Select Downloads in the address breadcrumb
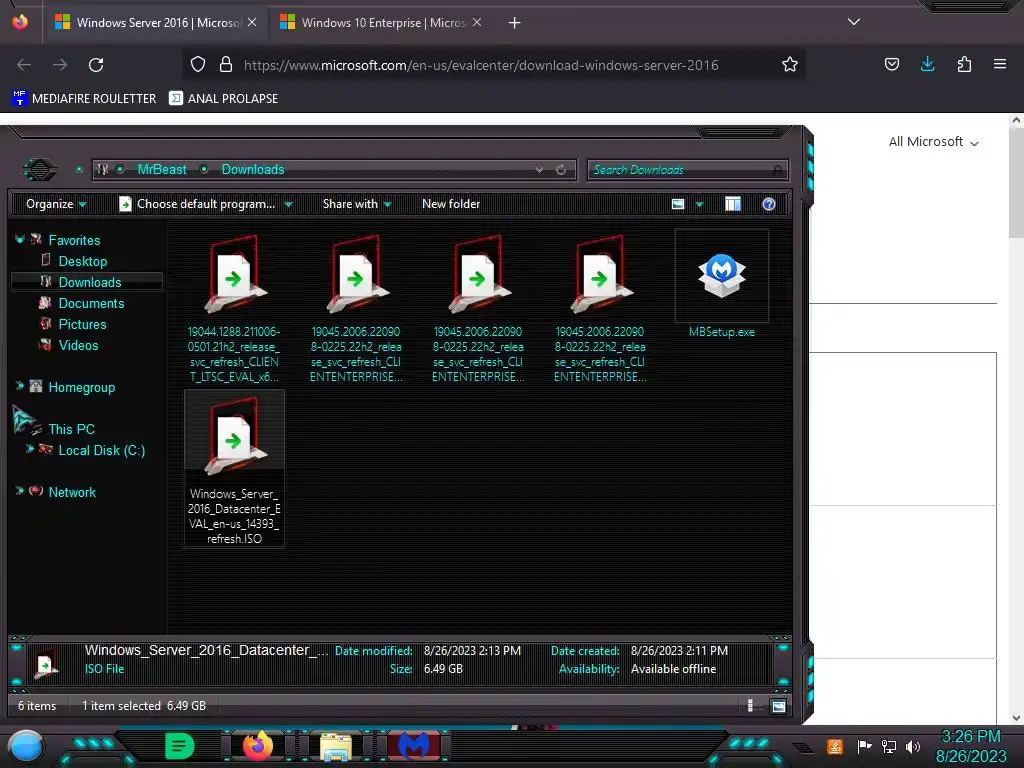This screenshot has height=768, width=1024. (253, 170)
